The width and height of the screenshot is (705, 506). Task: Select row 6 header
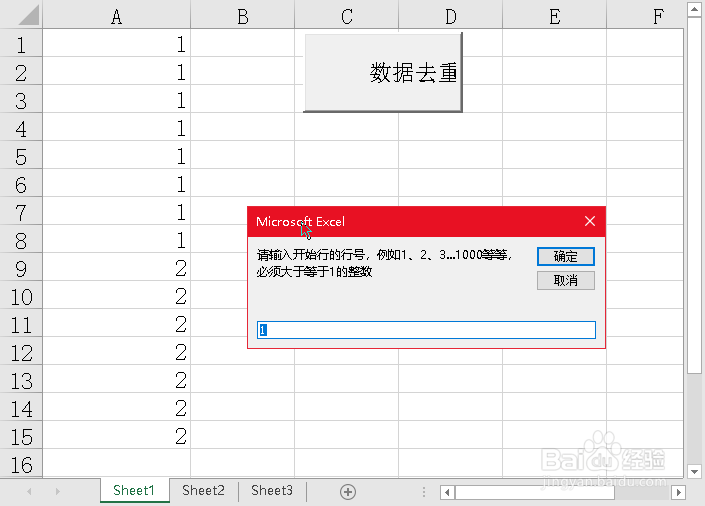[21, 184]
